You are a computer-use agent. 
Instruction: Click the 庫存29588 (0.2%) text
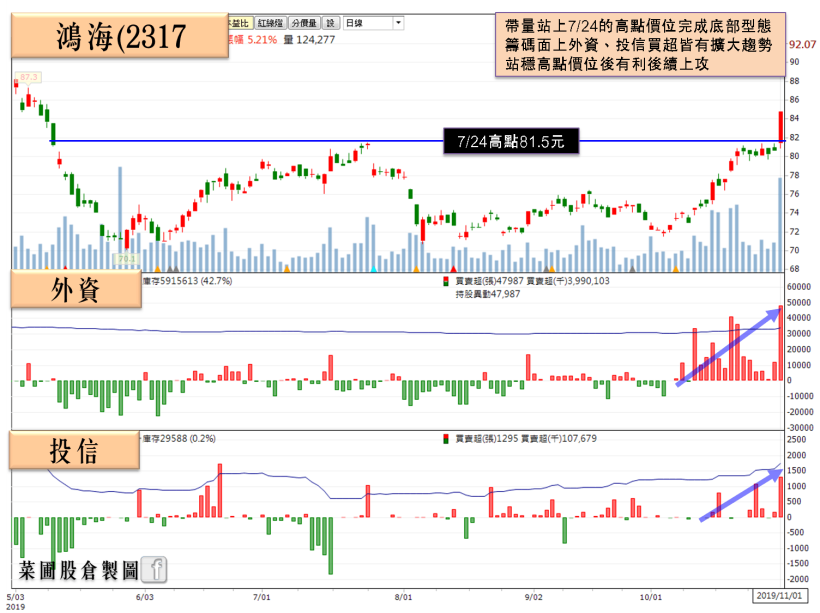point(179,438)
